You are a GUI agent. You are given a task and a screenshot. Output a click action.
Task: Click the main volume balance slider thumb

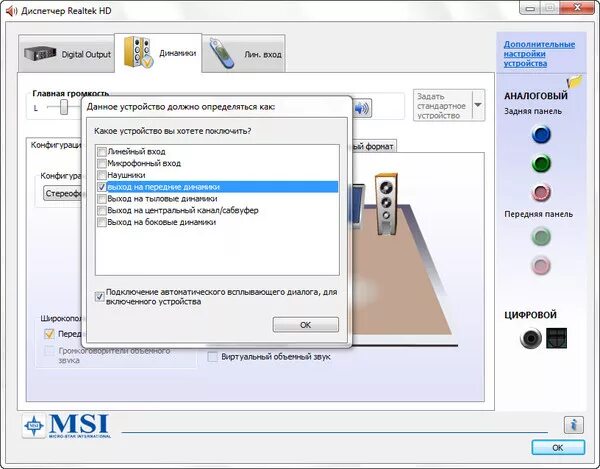pyautogui.click(x=64, y=107)
